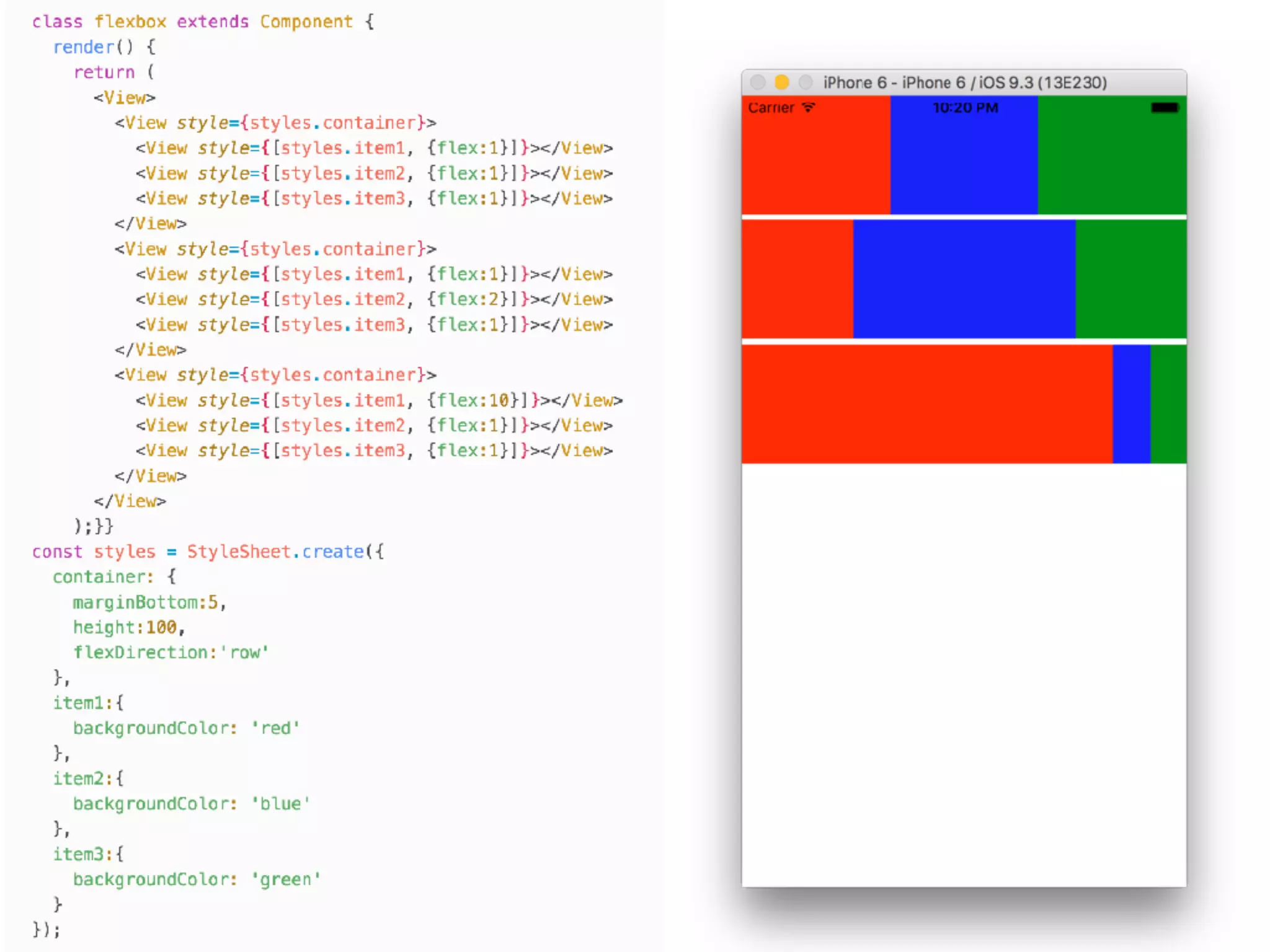Click the code line containing '{flex:2}'

click(x=374, y=299)
